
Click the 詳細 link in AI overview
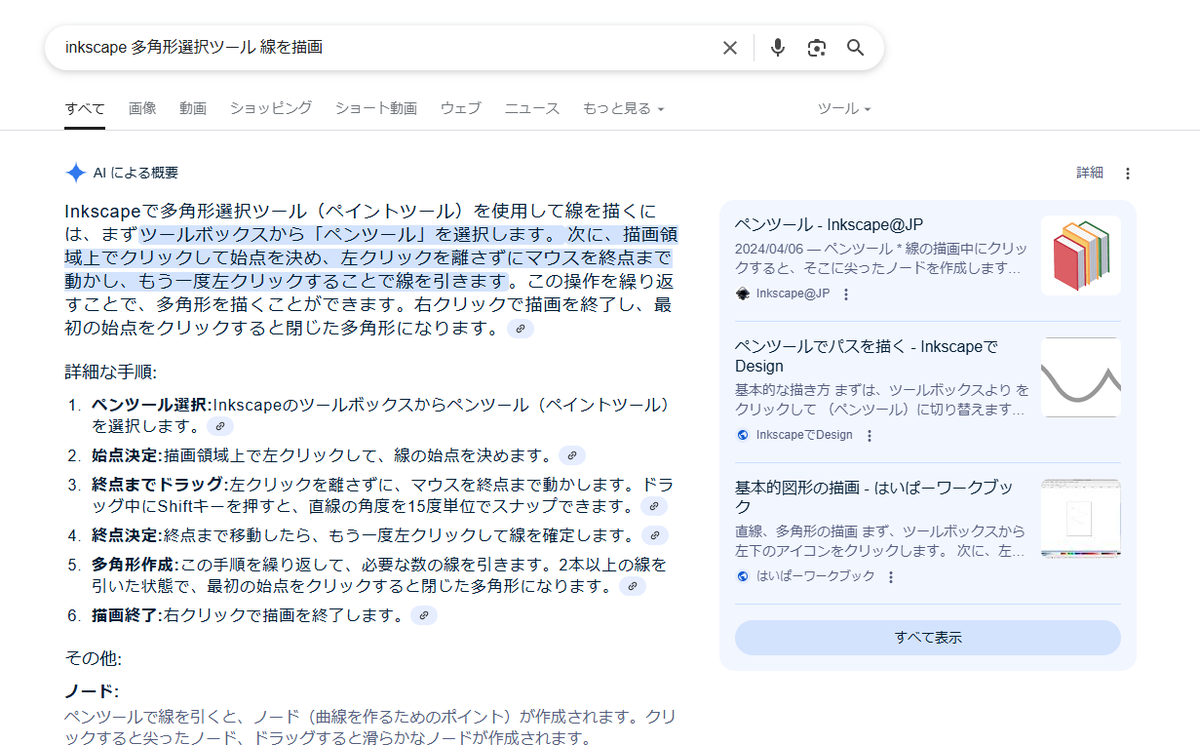[x=1090, y=173]
